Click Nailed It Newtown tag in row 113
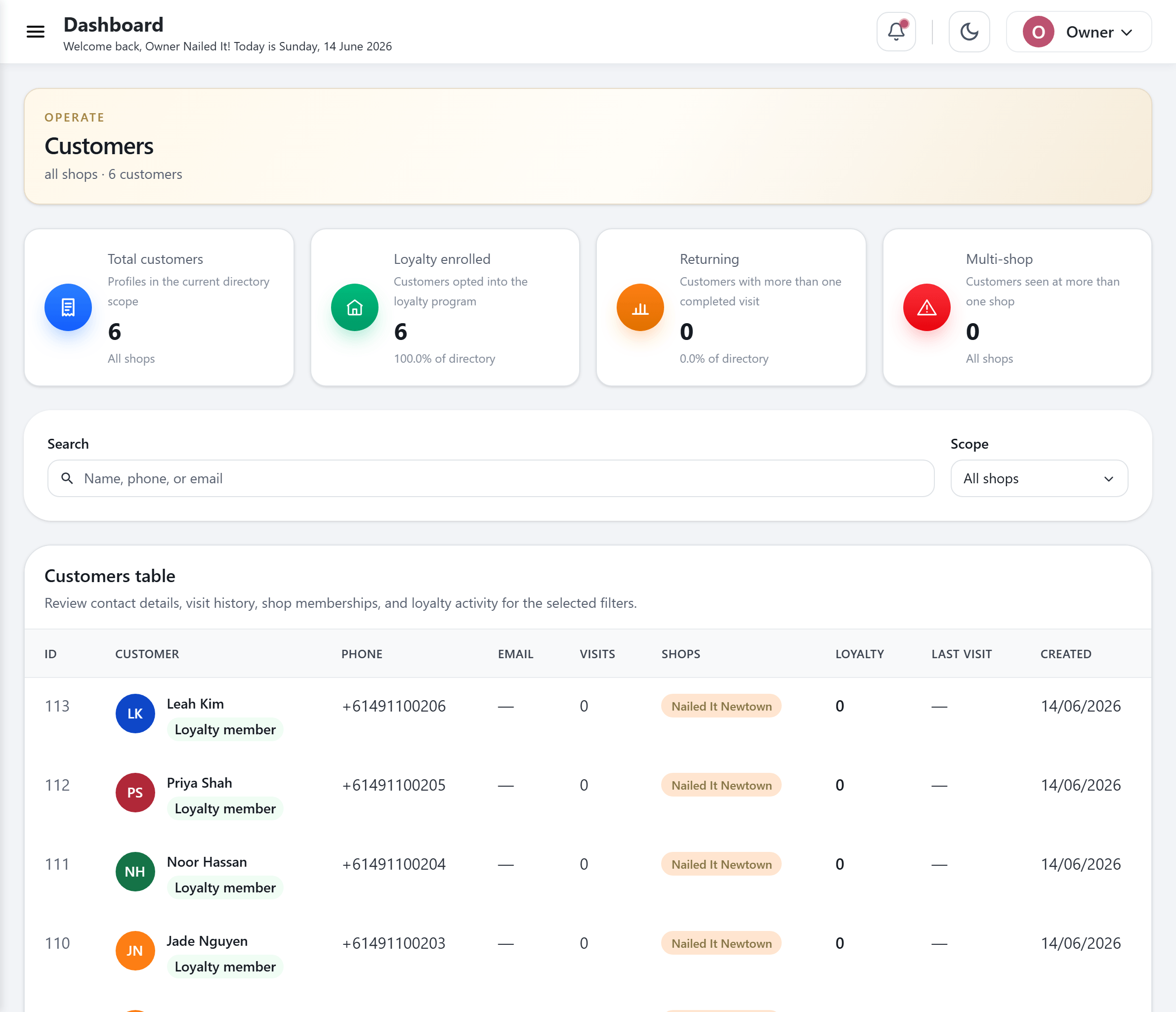 [x=721, y=706]
